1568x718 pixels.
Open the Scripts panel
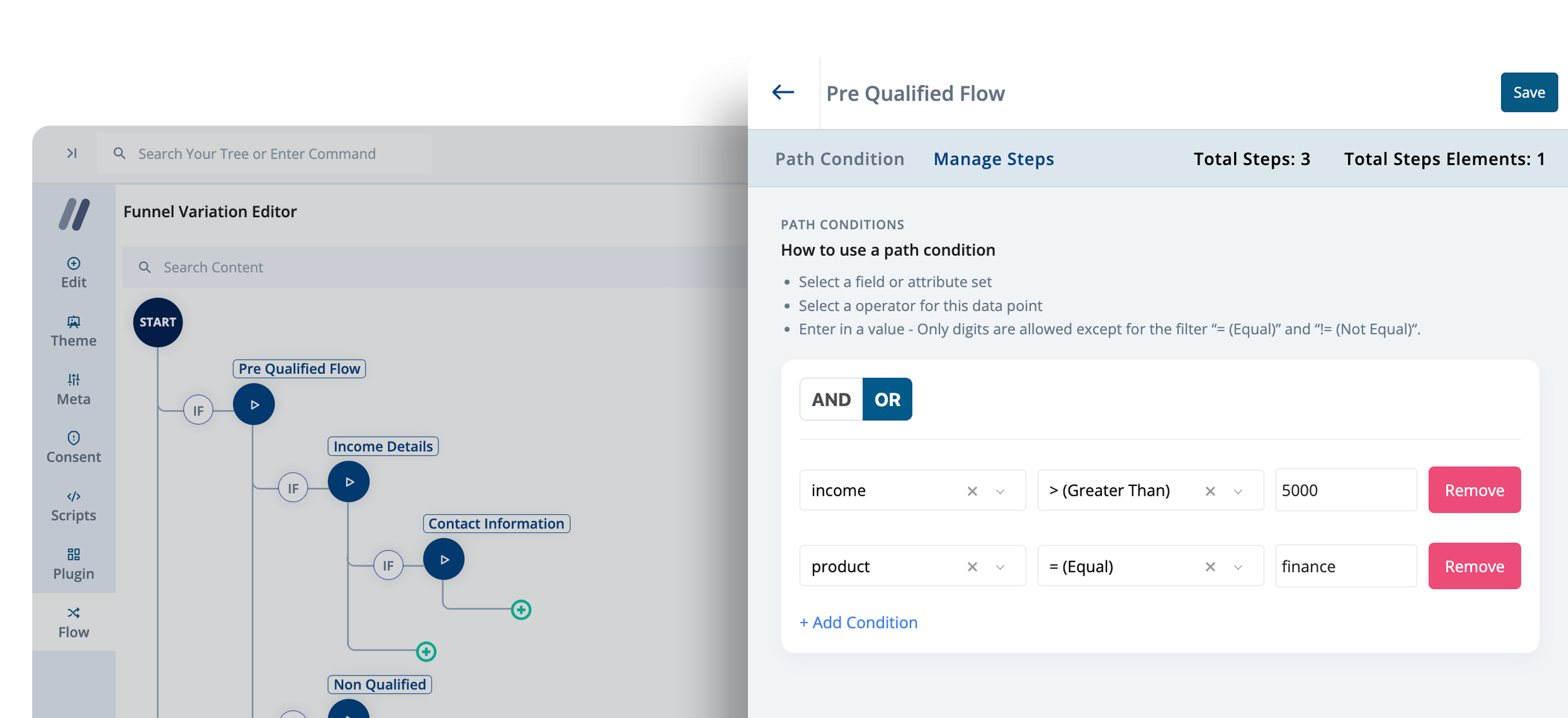[73, 504]
